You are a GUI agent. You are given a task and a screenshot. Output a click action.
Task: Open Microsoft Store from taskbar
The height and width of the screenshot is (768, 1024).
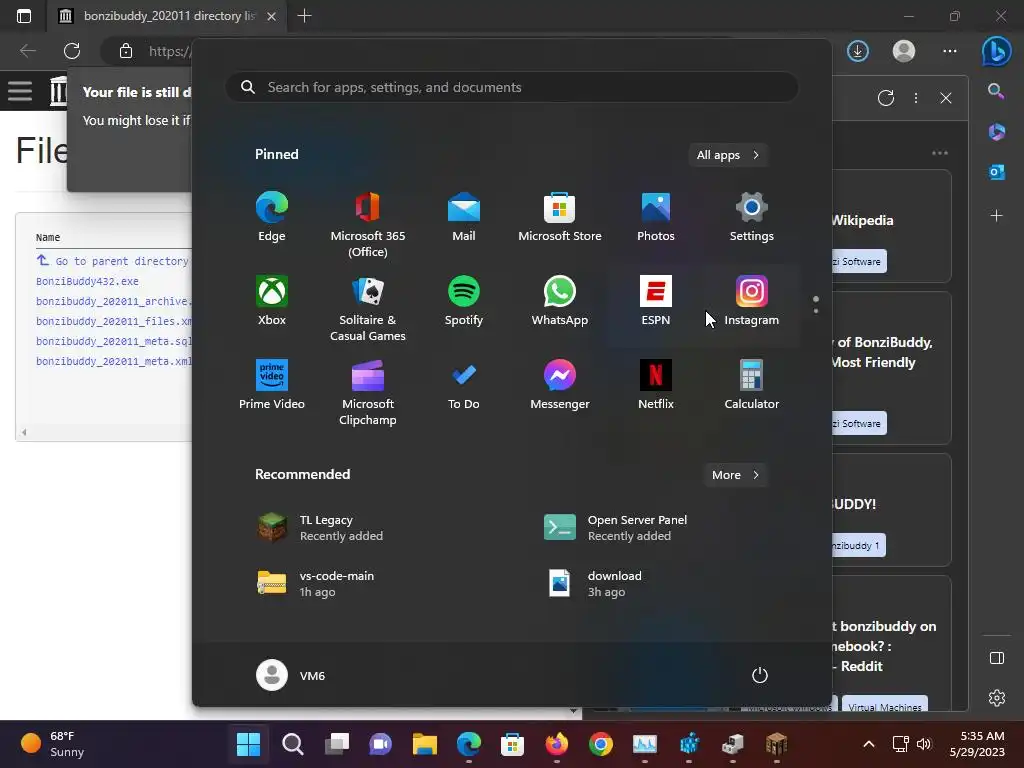[x=513, y=744]
